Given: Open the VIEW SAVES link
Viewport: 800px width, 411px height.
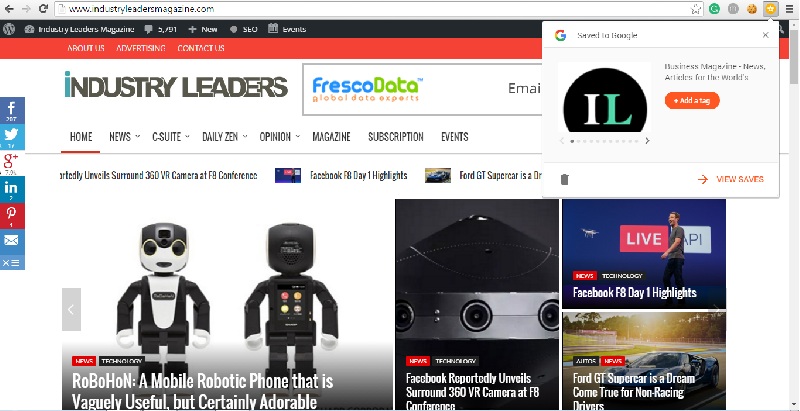Looking at the screenshot, I should 731,179.
